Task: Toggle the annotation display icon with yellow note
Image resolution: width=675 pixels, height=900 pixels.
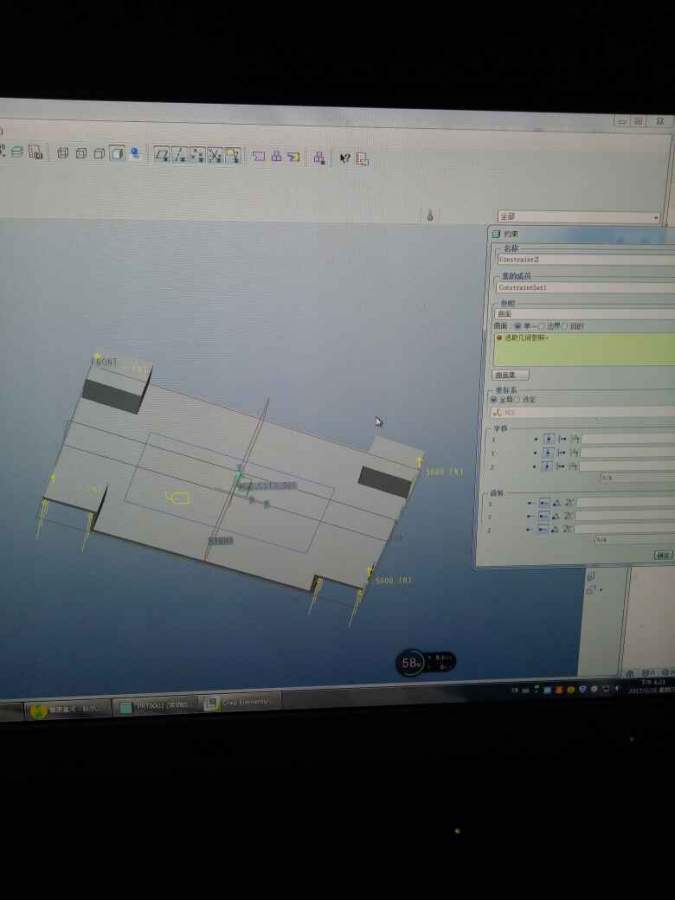Action: pyautogui.click(x=232, y=156)
